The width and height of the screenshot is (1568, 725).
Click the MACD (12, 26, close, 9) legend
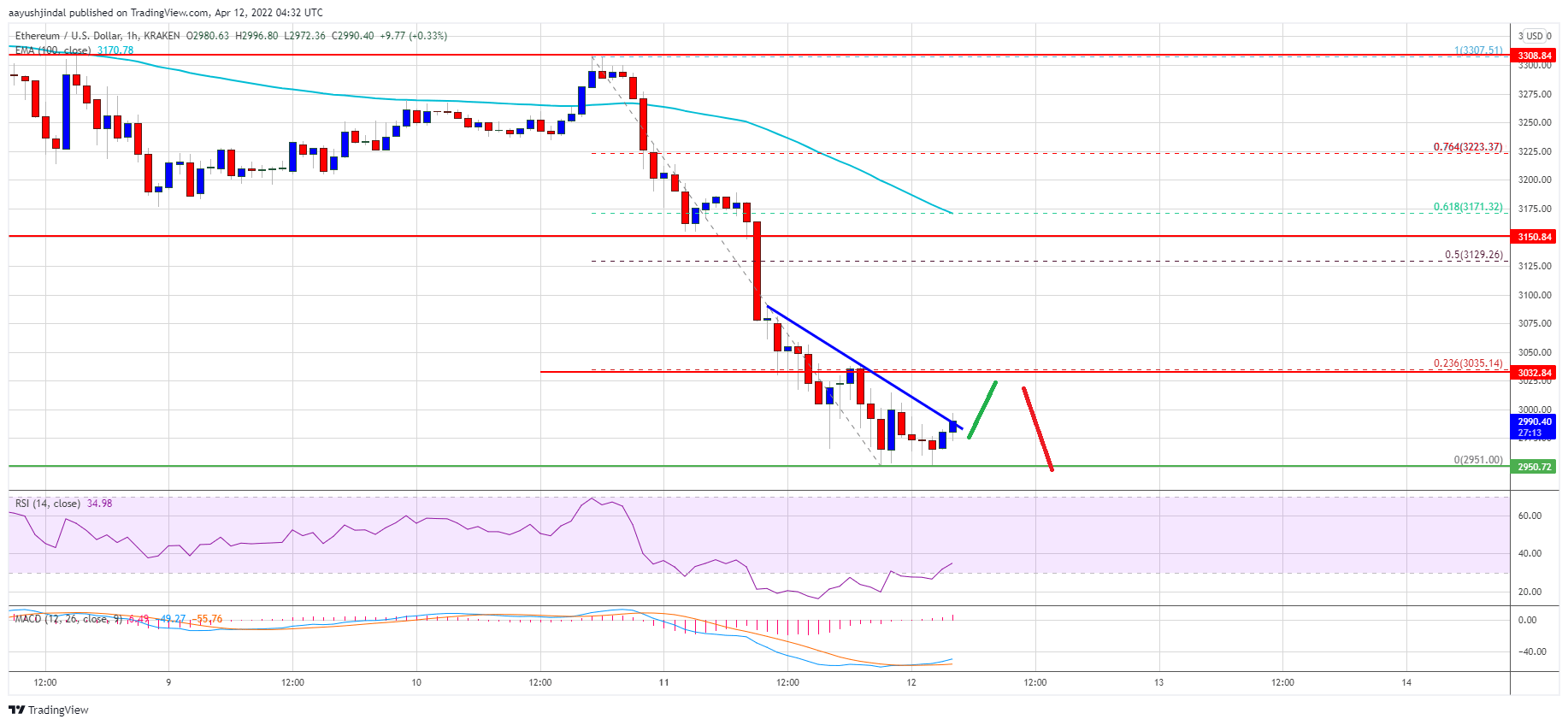tap(69, 619)
